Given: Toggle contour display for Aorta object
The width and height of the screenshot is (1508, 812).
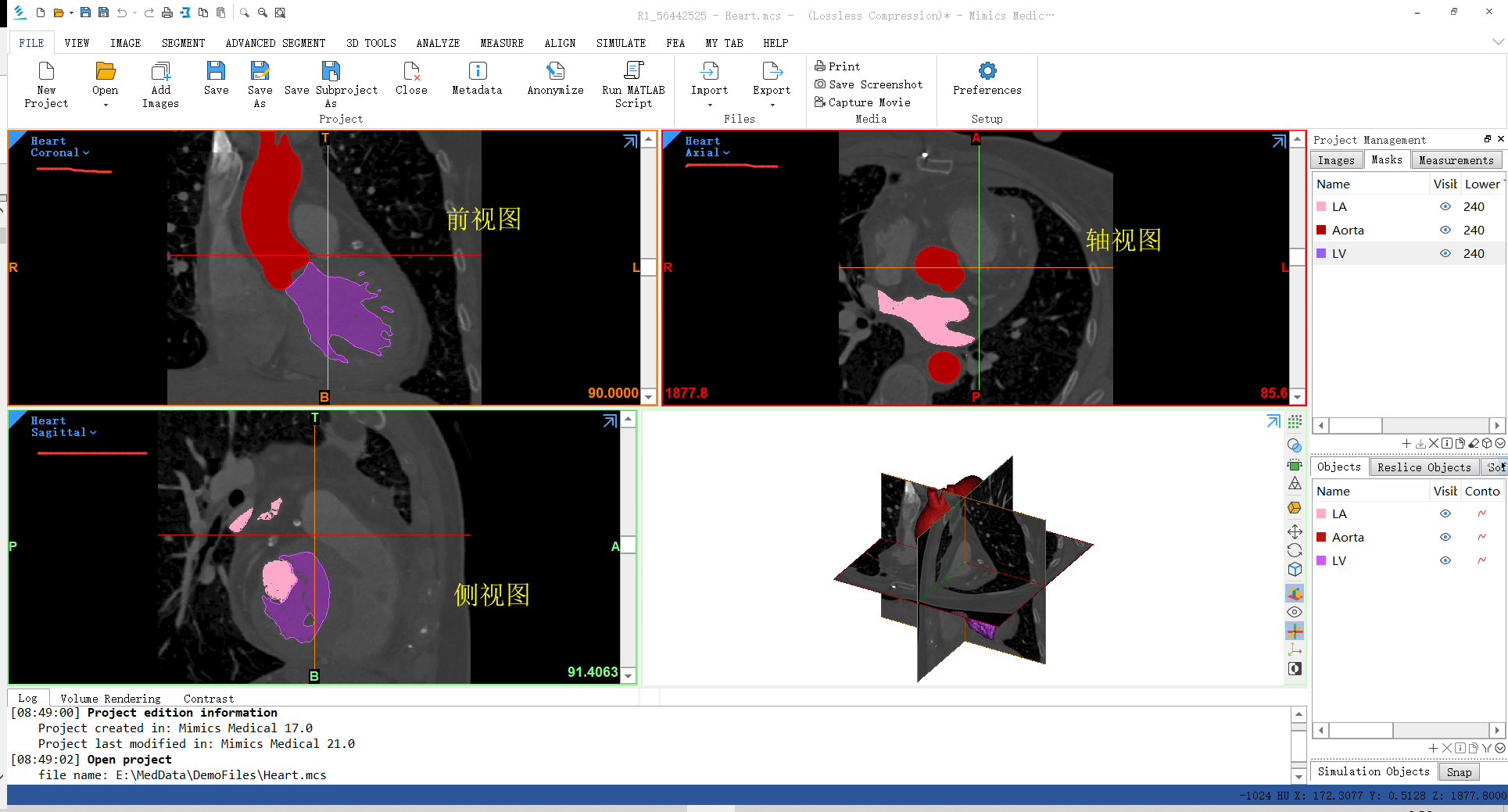Looking at the screenshot, I should (1481, 537).
